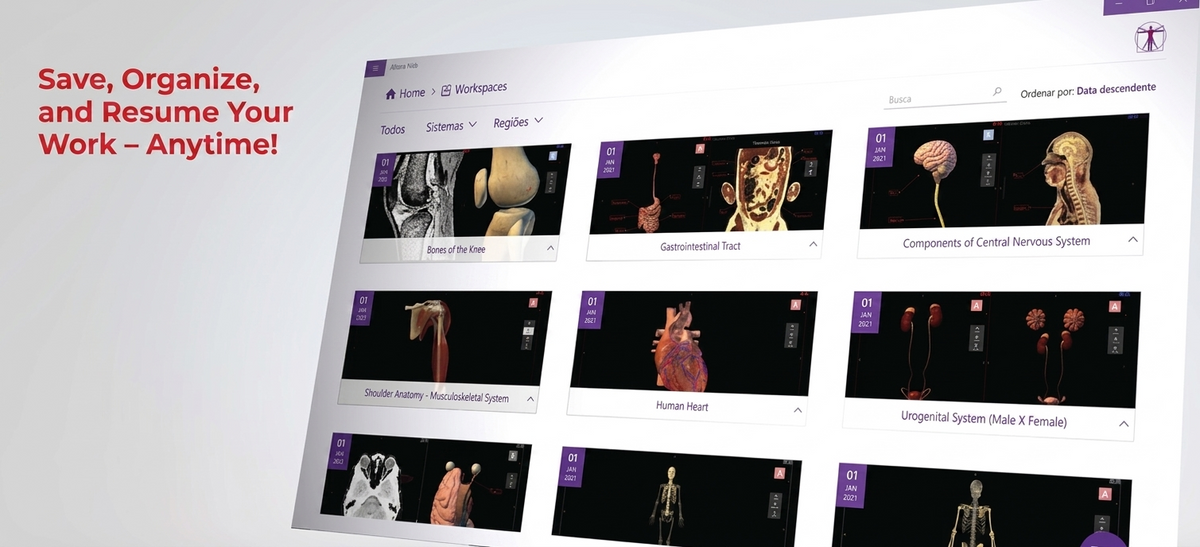Click the blue badge on the Central Nervous System card

(x=988, y=134)
